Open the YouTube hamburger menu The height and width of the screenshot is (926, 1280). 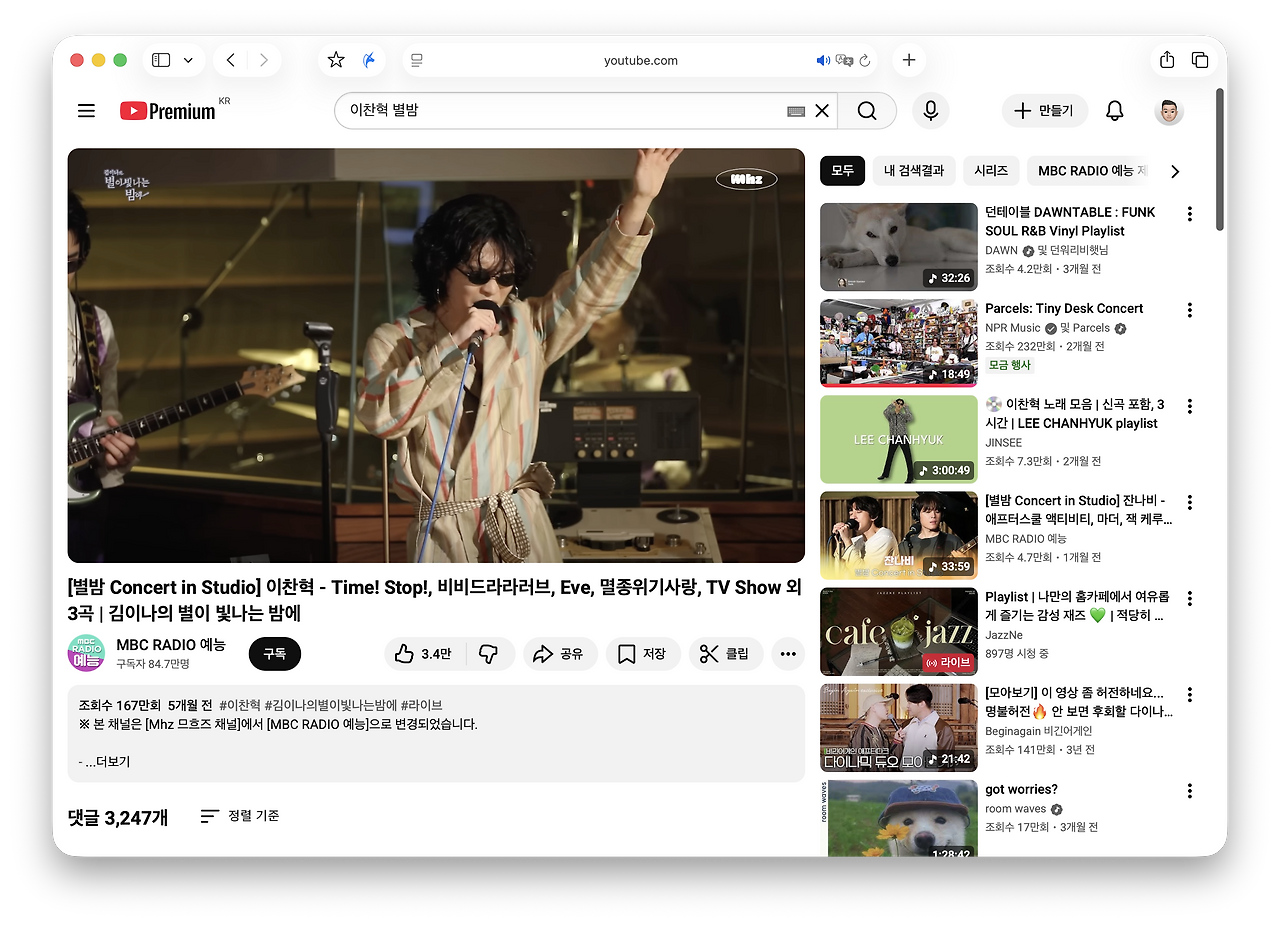tap(86, 110)
